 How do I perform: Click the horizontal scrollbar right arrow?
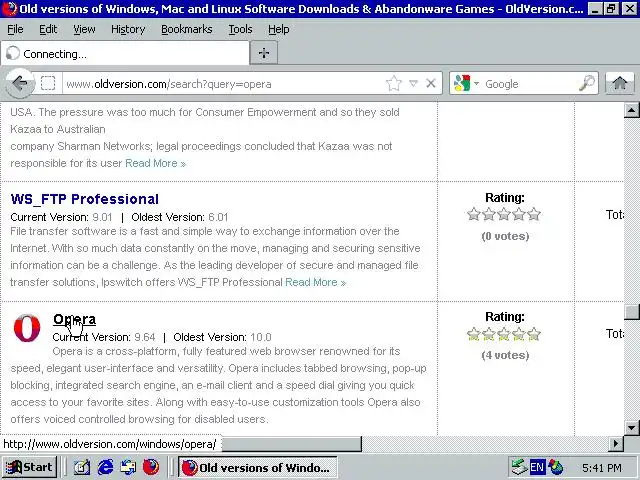pyautogui.click(x=616, y=444)
